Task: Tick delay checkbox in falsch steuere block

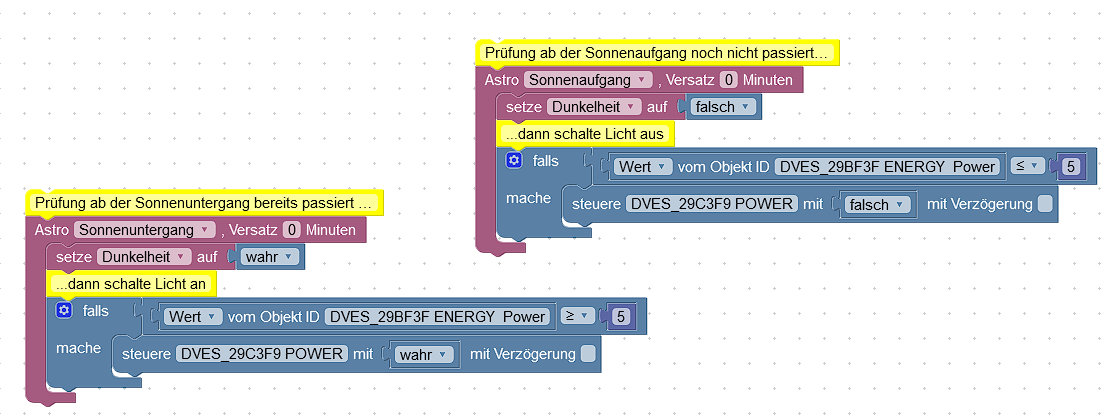Action: (x=1045, y=204)
